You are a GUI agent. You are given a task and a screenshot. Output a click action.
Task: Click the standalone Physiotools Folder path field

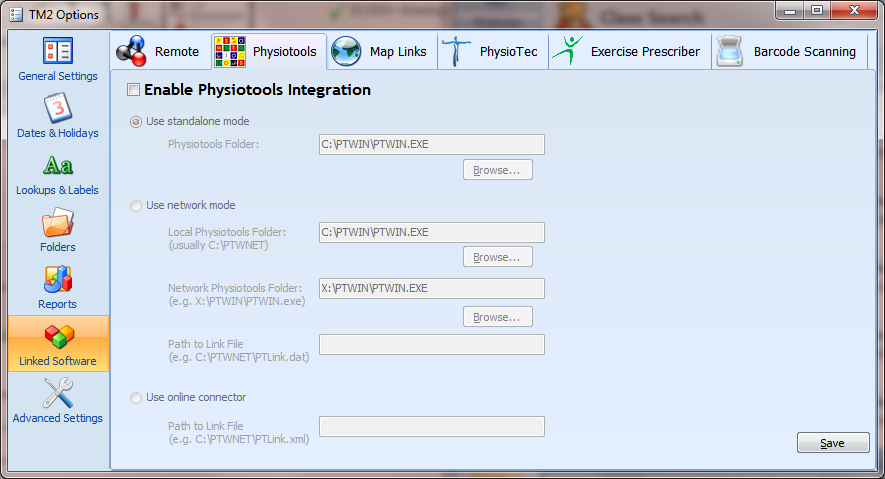click(432, 144)
